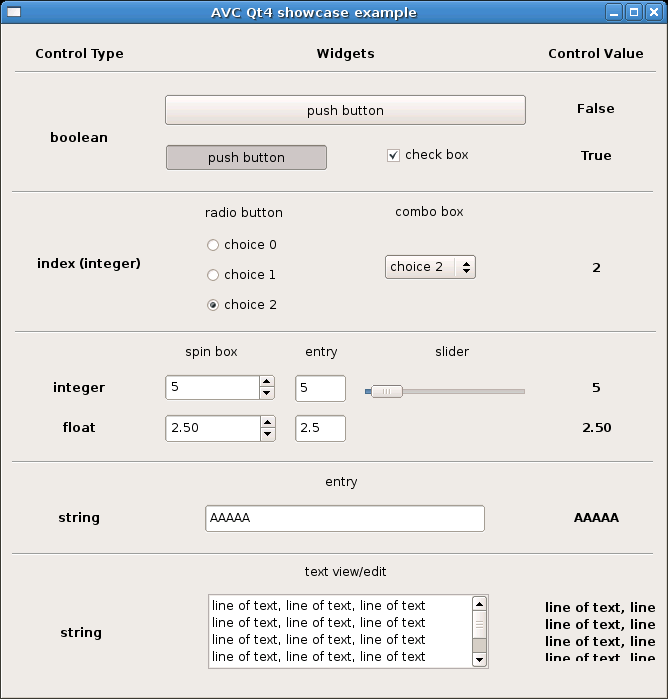Image resolution: width=668 pixels, height=699 pixels.
Task: Toggle the check box option
Action: tap(393, 156)
